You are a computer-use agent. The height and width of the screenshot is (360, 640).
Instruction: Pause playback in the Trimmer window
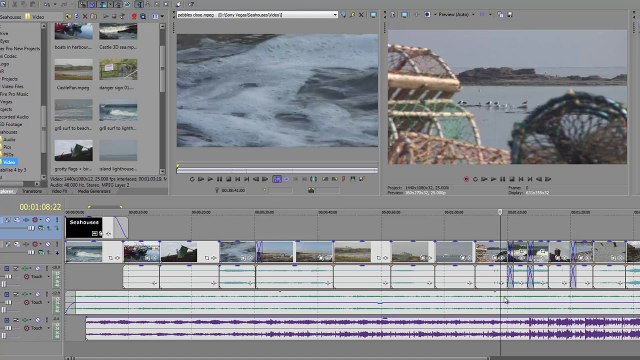coord(220,179)
